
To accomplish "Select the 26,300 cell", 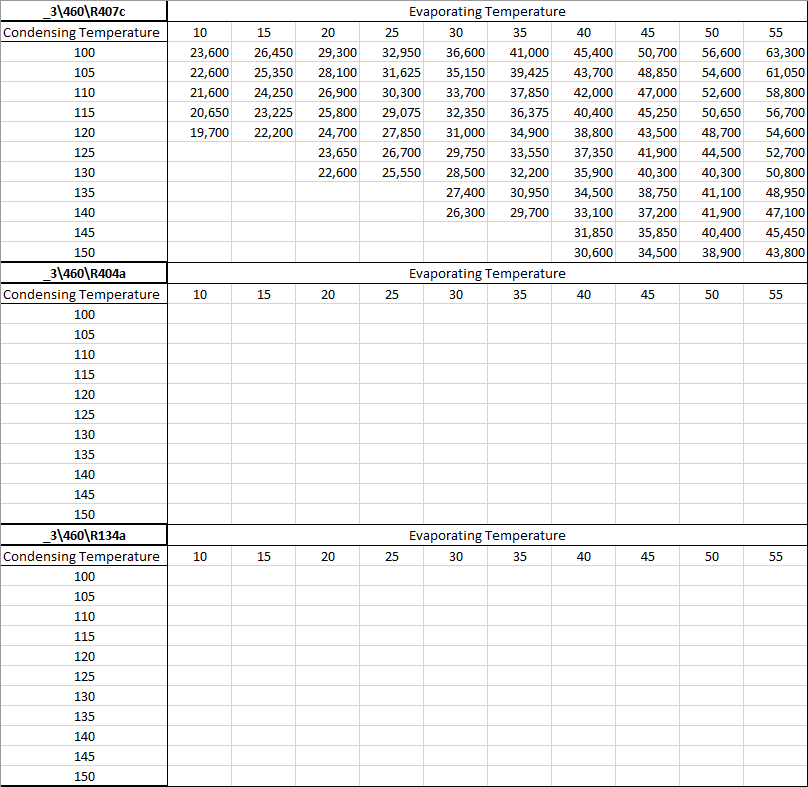I will pyautogui.click(x=455, y=212).
